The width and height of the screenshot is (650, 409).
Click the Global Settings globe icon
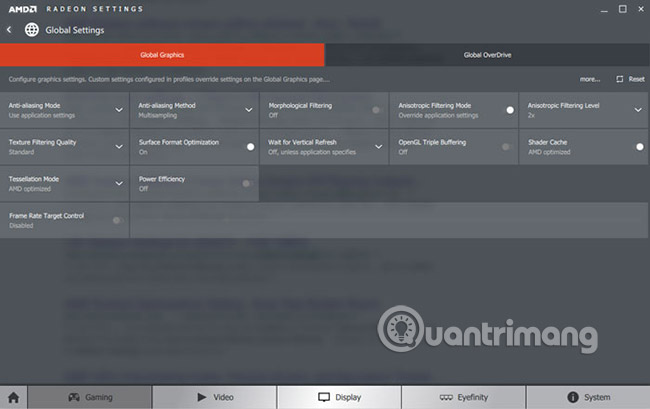tap(32, 30)
